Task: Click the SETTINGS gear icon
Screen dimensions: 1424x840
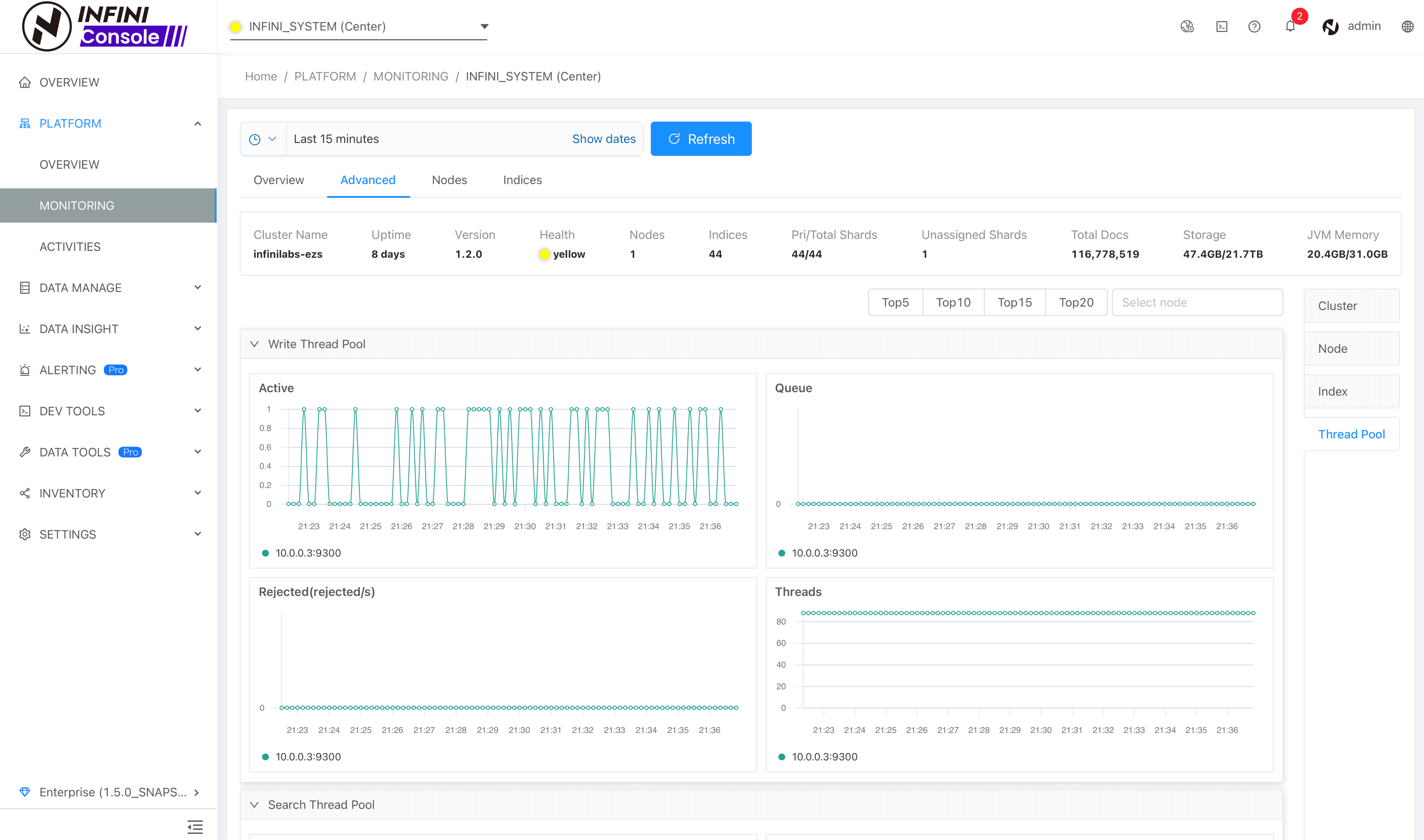Action: tap(24, 534)
